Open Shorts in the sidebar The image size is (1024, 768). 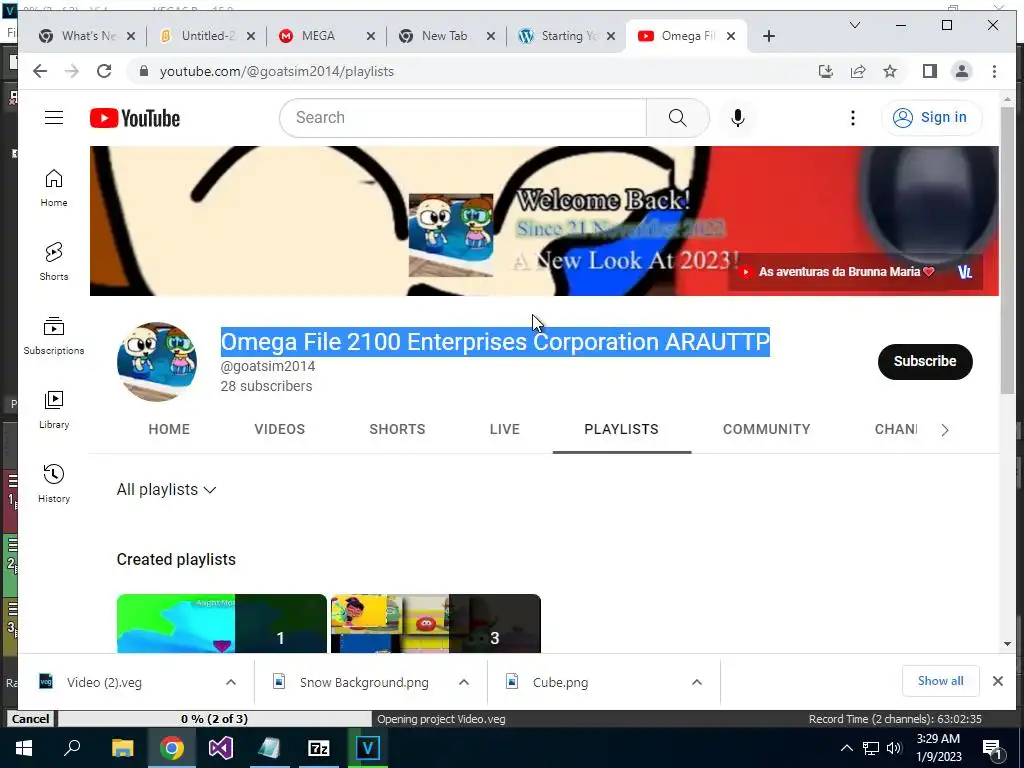[x=54, y=262]
